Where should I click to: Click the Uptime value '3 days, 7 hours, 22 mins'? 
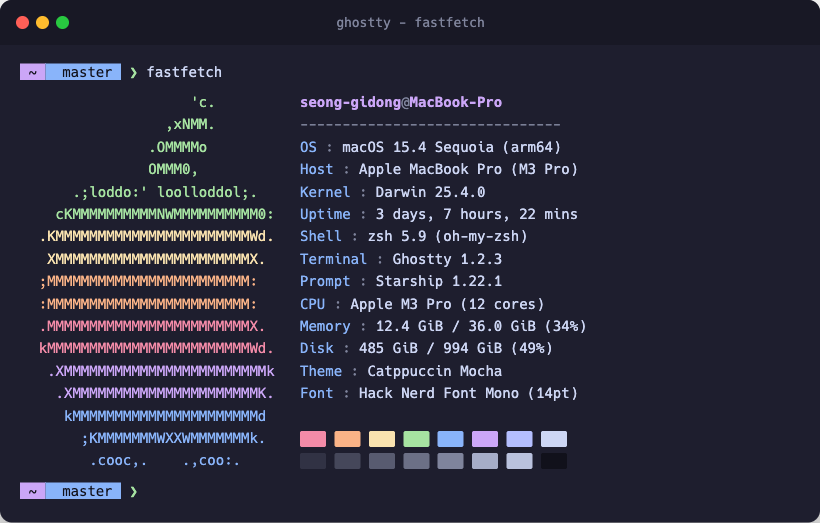pos(476,214)
